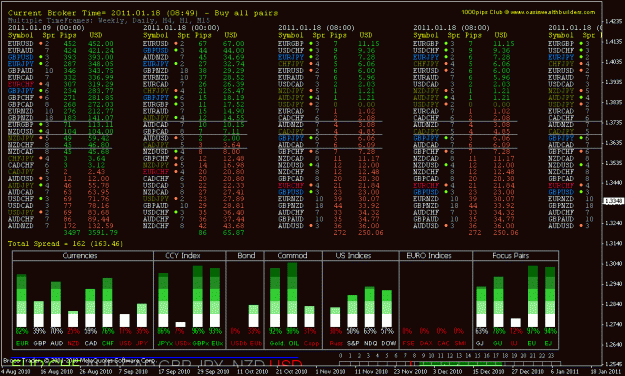625x376 pixels.
Task: Click the AUD strength bar in Currencies
Action: [x=56, y=304]
